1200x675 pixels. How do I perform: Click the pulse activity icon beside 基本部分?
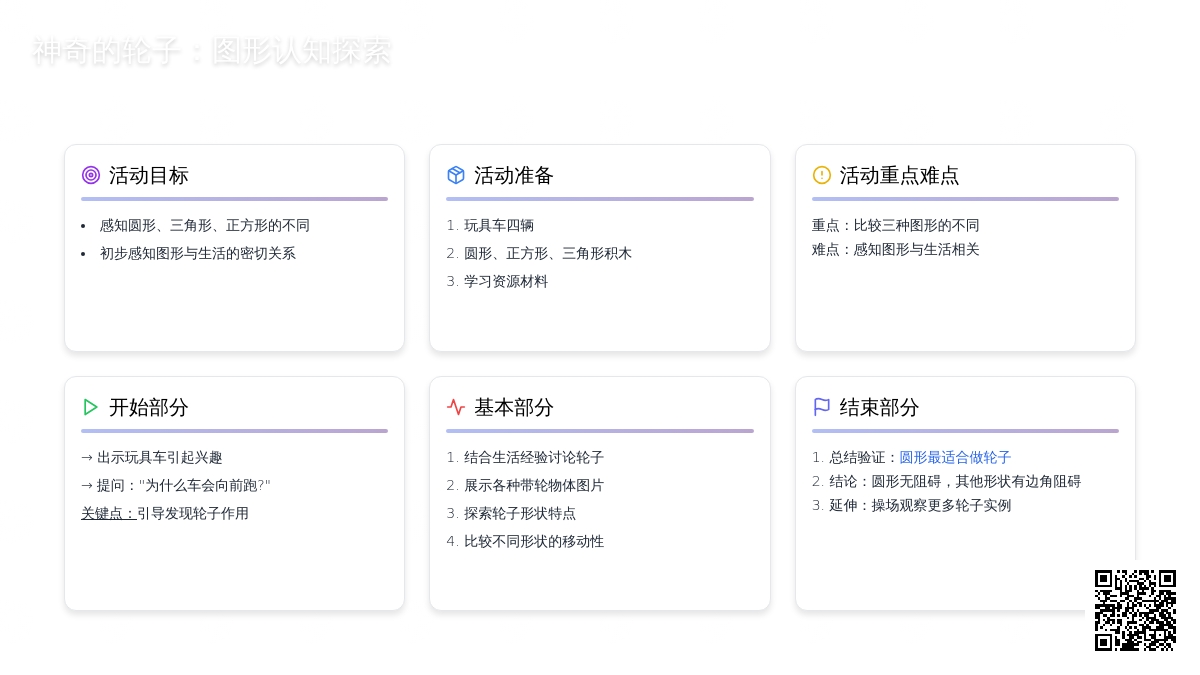tap(456, 407)
